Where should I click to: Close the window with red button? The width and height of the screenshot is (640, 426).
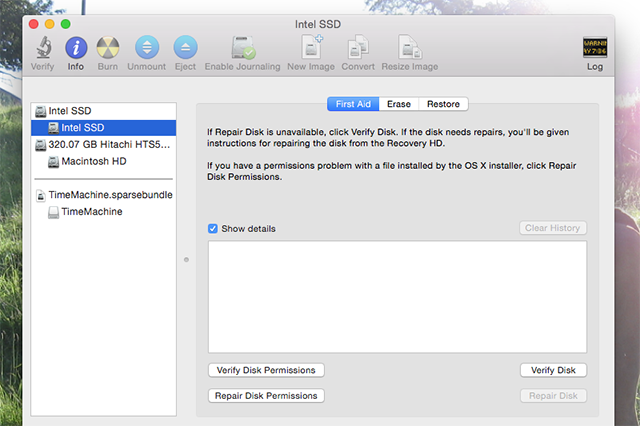33,24
